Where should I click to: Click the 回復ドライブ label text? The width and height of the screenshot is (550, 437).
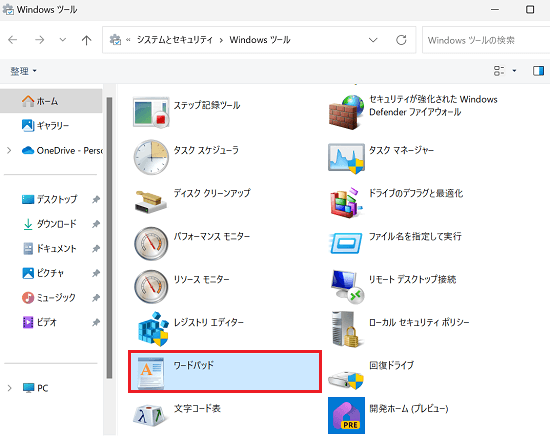(x=391, y=365)
